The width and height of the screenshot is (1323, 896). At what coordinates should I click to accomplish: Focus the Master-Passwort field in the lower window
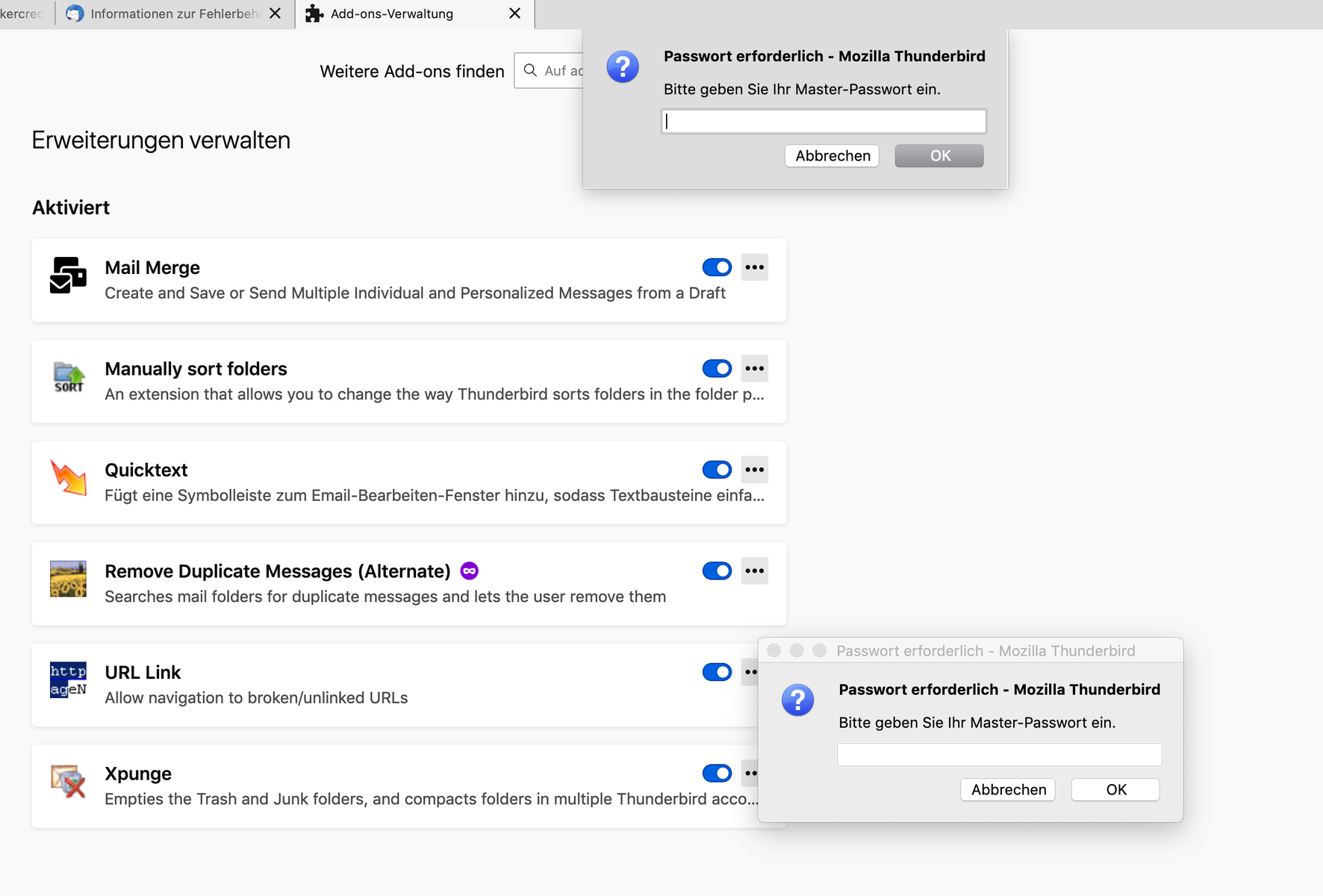[1000, 755]
